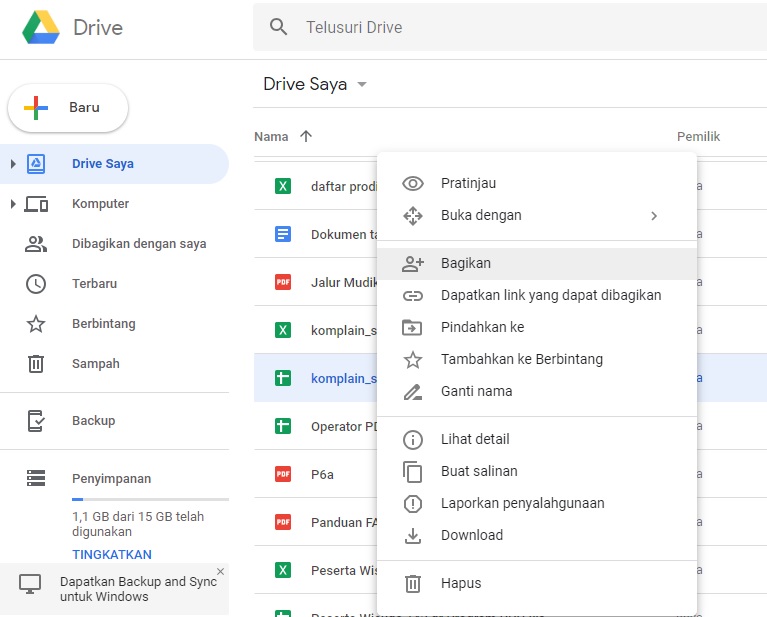This screenshot has height=617, width=767.
Task: Open Dibagikan dengan saya in sidebar
Action: (x=138, y=244)
